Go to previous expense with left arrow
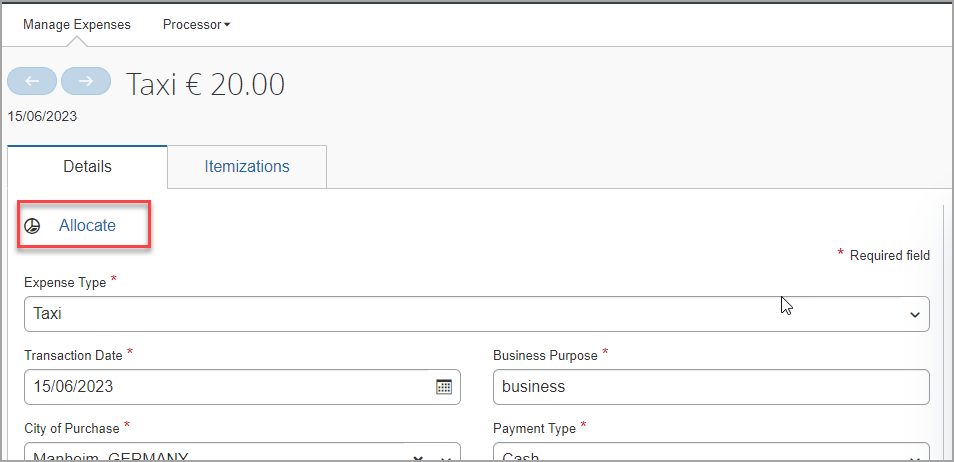The image size is (954, 462). pyautogui.click(x=32, y=81)
